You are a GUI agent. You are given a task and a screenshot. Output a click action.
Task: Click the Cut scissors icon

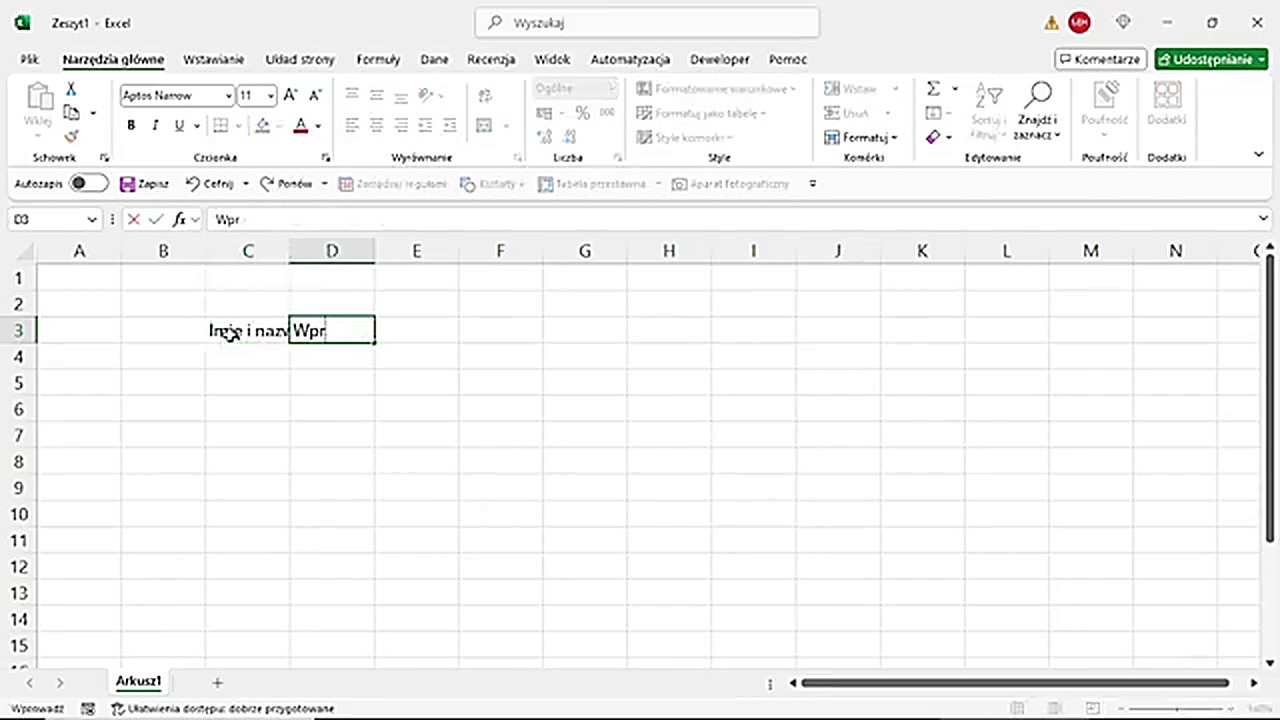coord(71,89)
